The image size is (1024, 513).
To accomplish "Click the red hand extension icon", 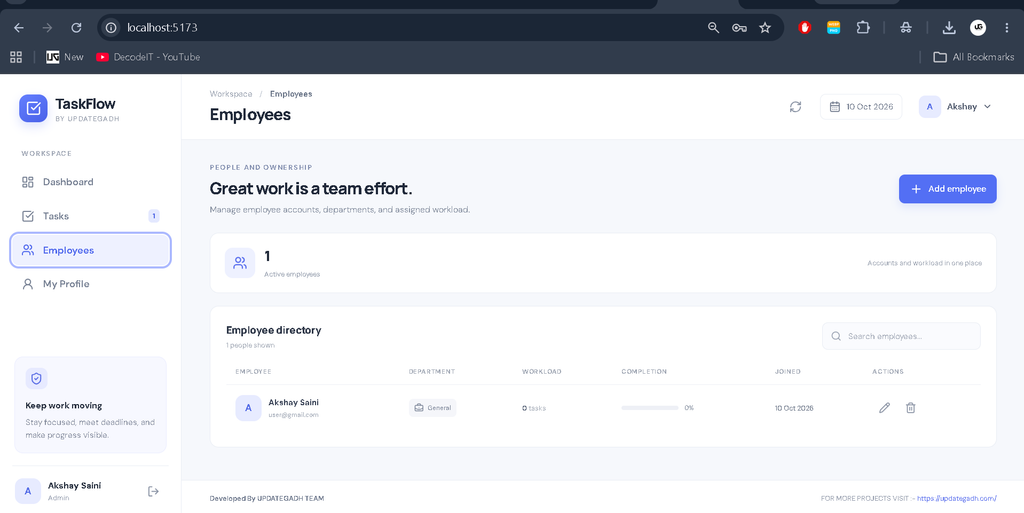I will tap(805, 27).
